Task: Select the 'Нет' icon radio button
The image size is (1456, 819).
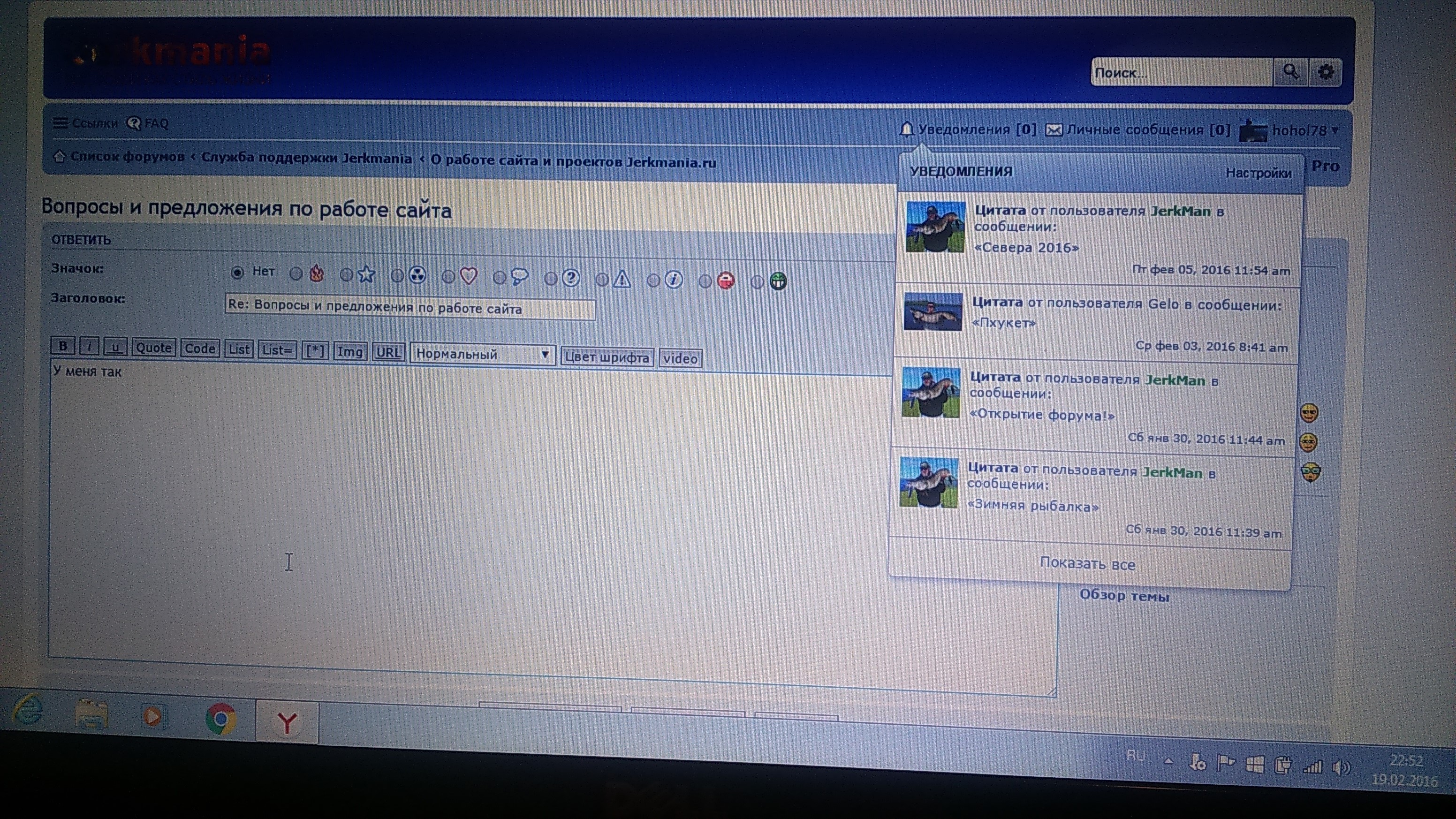Action: pyautogui.click(x=237, y=273)
